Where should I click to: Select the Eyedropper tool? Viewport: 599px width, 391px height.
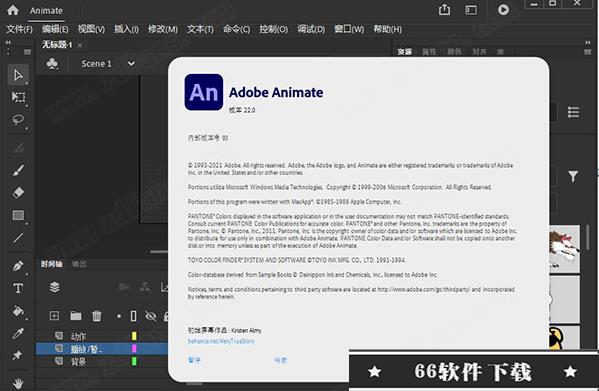coord(18,333)
